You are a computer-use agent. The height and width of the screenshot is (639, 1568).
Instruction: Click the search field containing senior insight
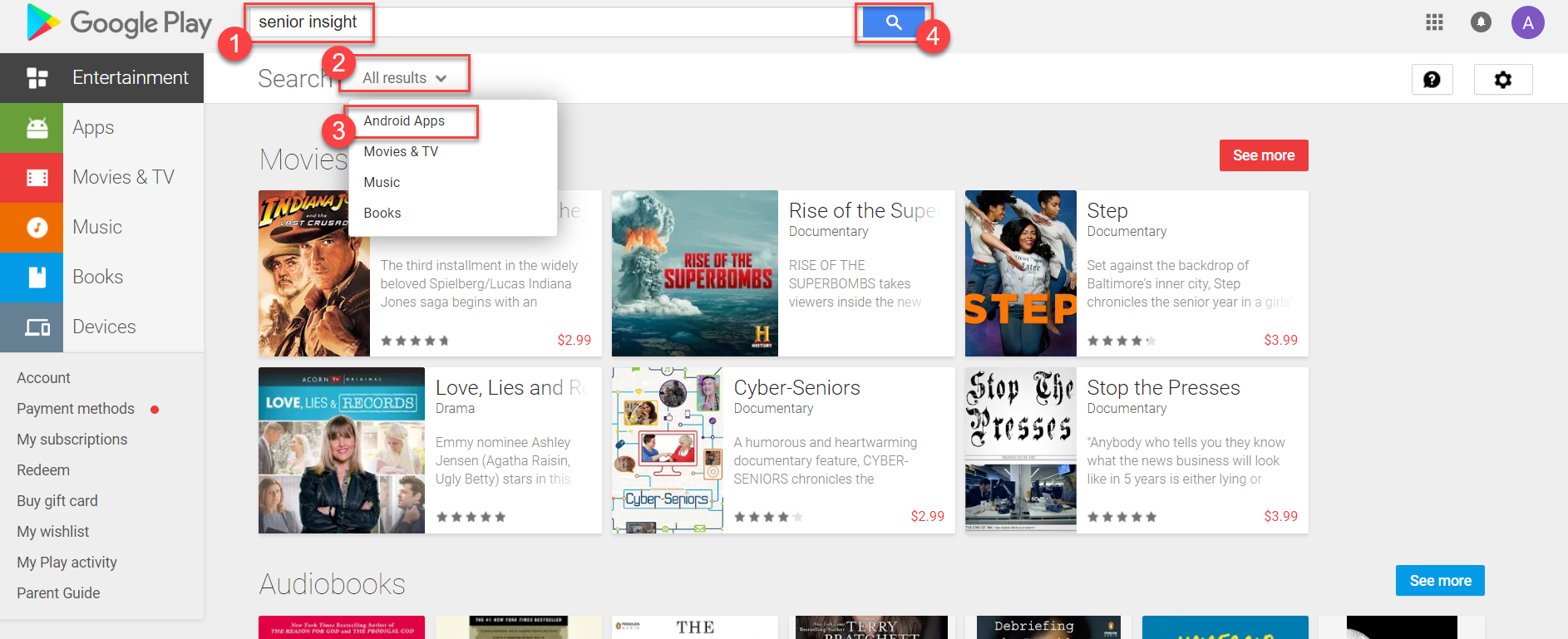(555, 22)
